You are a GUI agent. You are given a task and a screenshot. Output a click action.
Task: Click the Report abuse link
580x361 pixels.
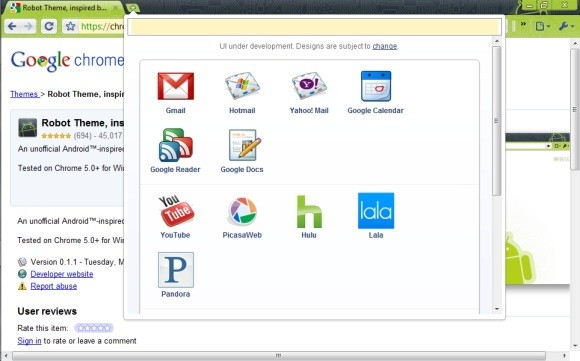54,286
